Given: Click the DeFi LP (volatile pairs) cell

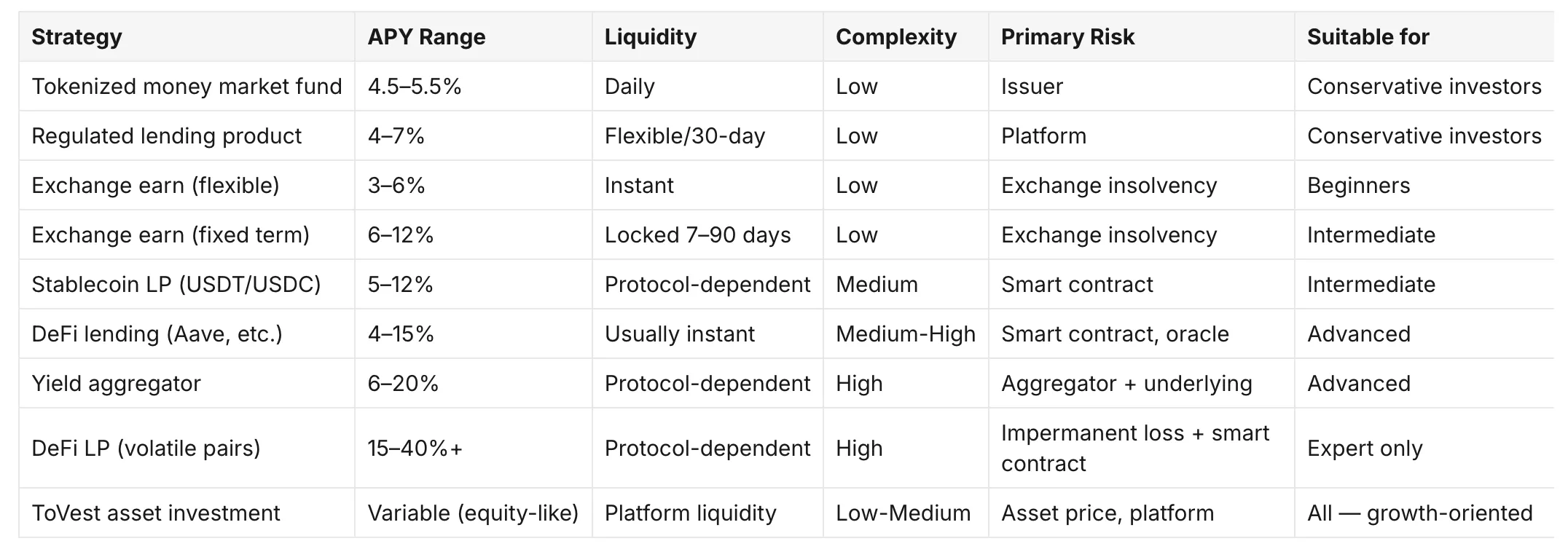Looking at the screenshot, I should [x=187, y=448].
